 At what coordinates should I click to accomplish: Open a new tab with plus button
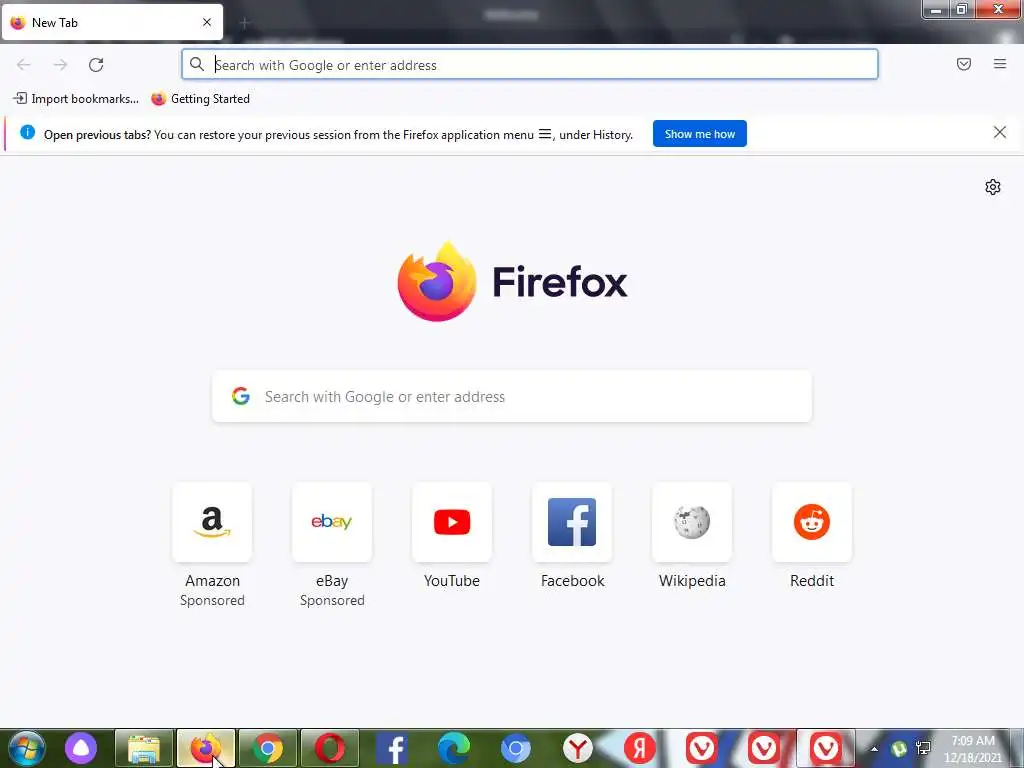point(245,23)
